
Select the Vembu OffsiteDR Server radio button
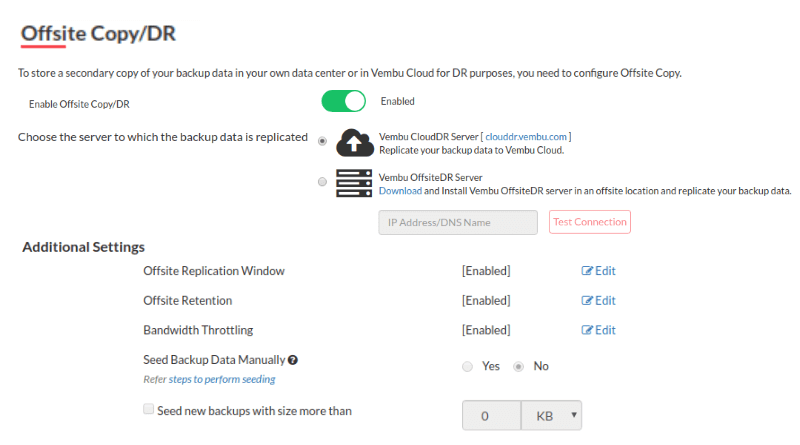pos(322,182)
